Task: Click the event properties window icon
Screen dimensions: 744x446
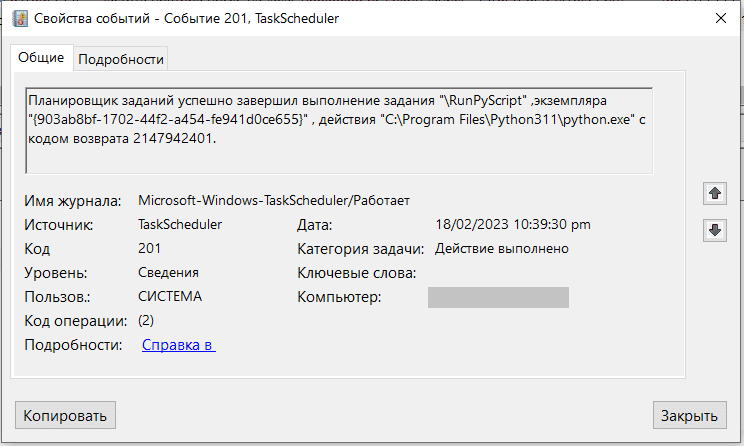Action: tap(19, 19)
